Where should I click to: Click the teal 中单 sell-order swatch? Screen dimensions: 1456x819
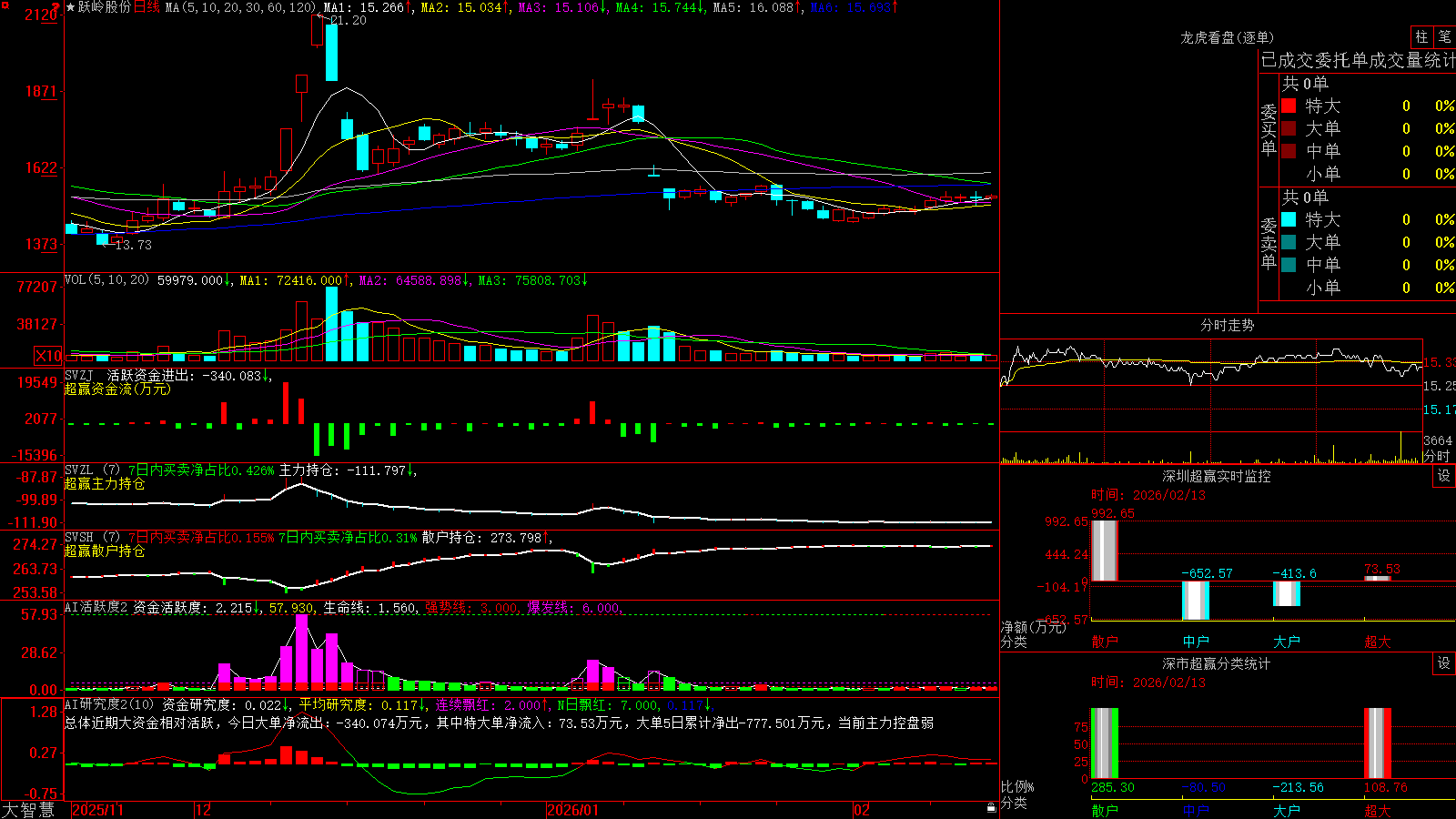click(x=1289, y=265)
